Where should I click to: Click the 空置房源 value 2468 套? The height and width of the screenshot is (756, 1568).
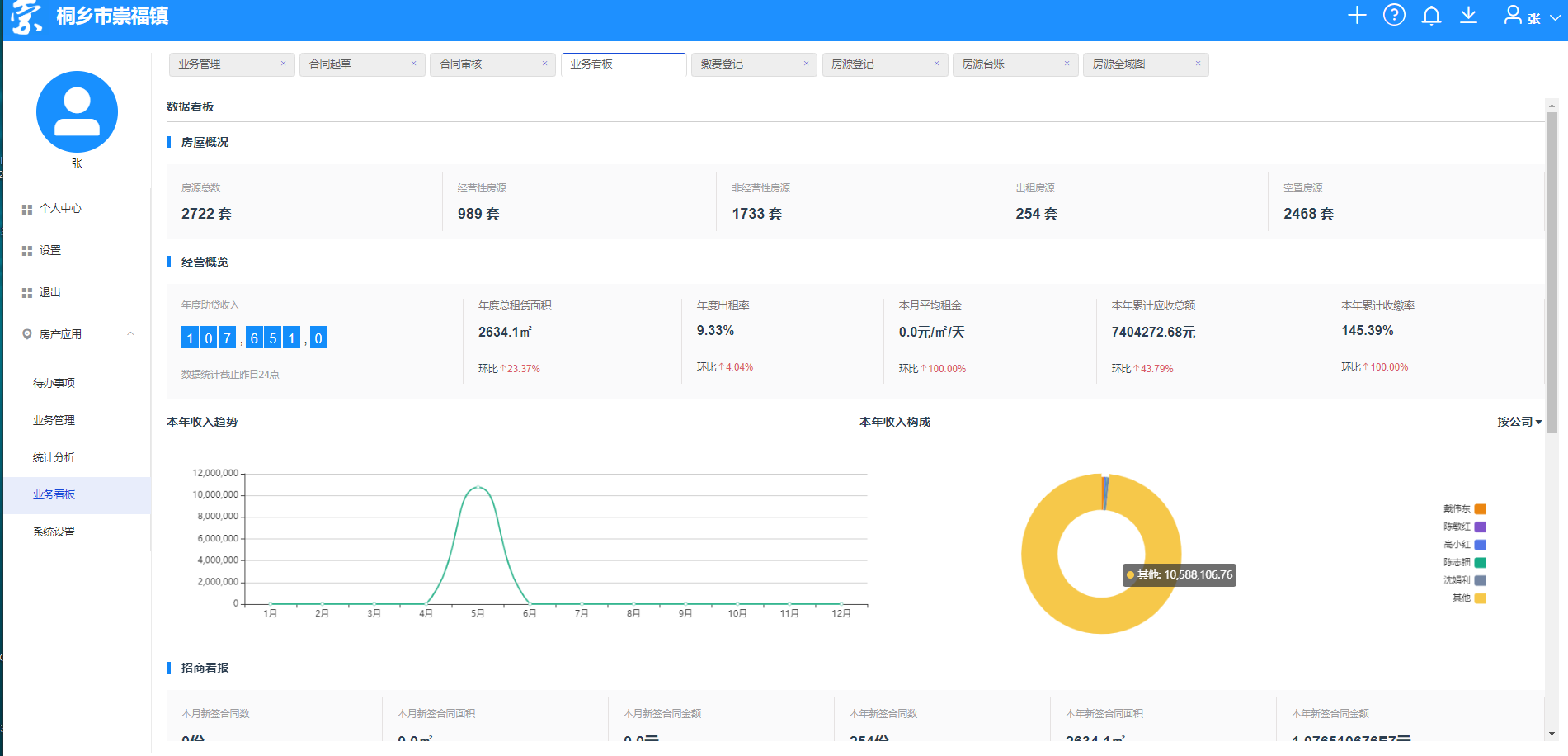coord(1308,214)
